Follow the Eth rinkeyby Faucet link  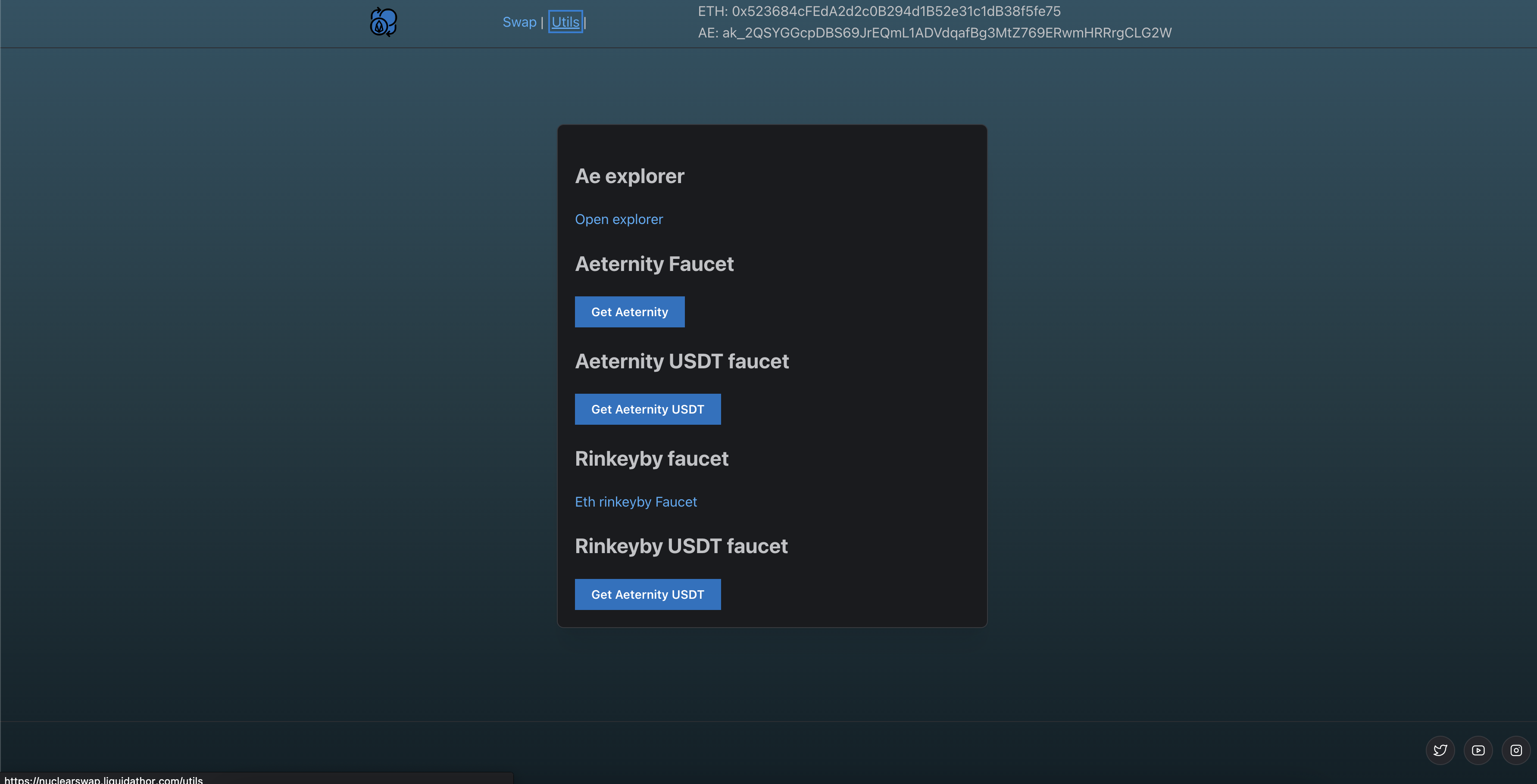pos(635,502)
